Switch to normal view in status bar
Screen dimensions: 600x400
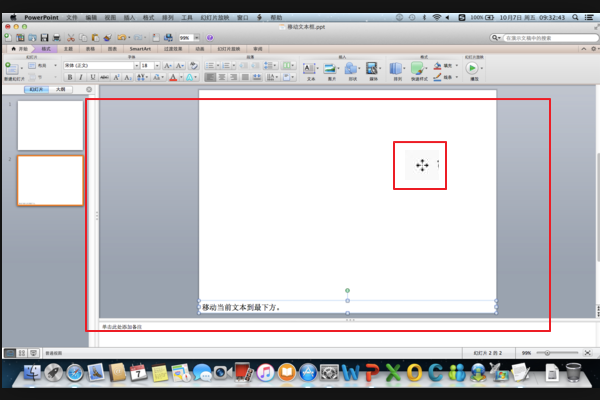[x=10, y=353]
